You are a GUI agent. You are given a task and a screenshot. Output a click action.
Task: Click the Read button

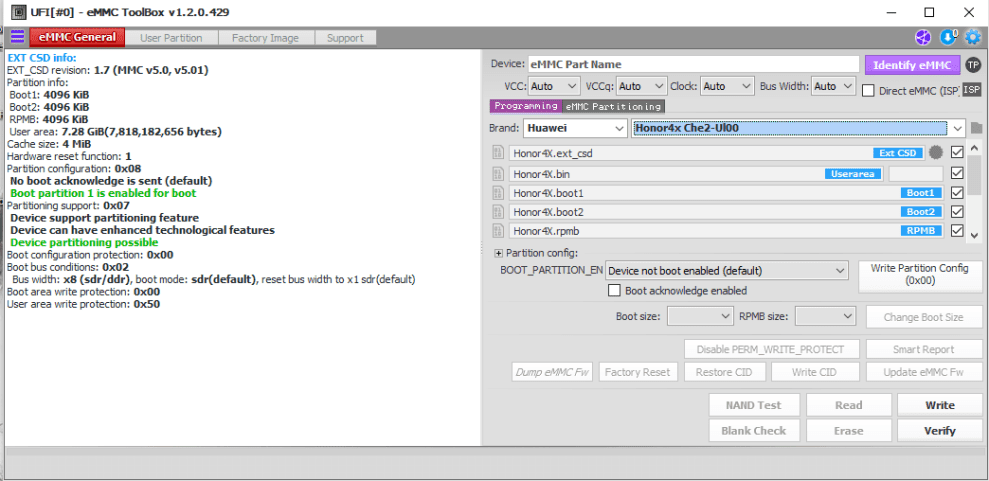click(848, 405)
